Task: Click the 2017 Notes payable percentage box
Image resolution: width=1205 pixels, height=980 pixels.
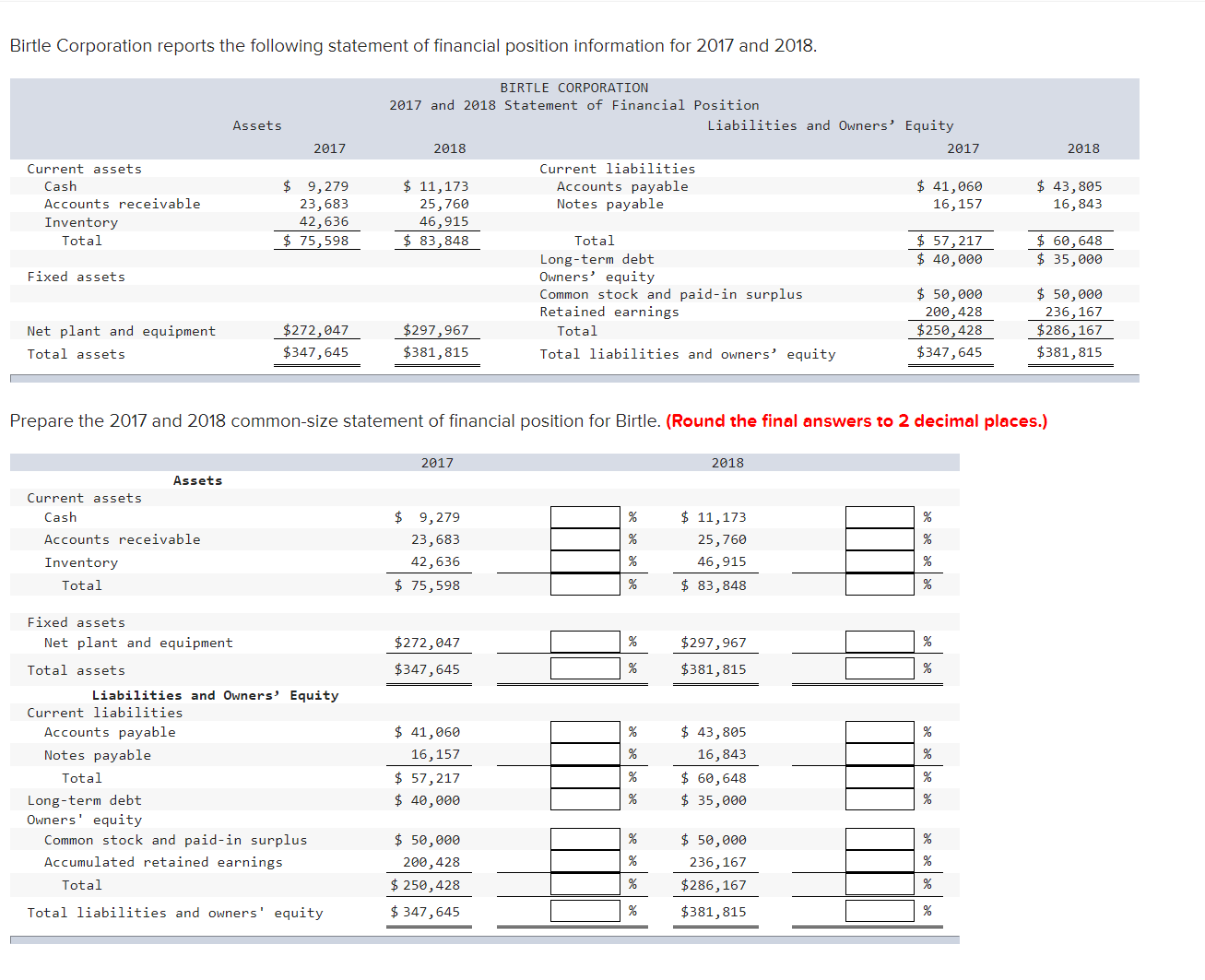Action: pos(585,753)
